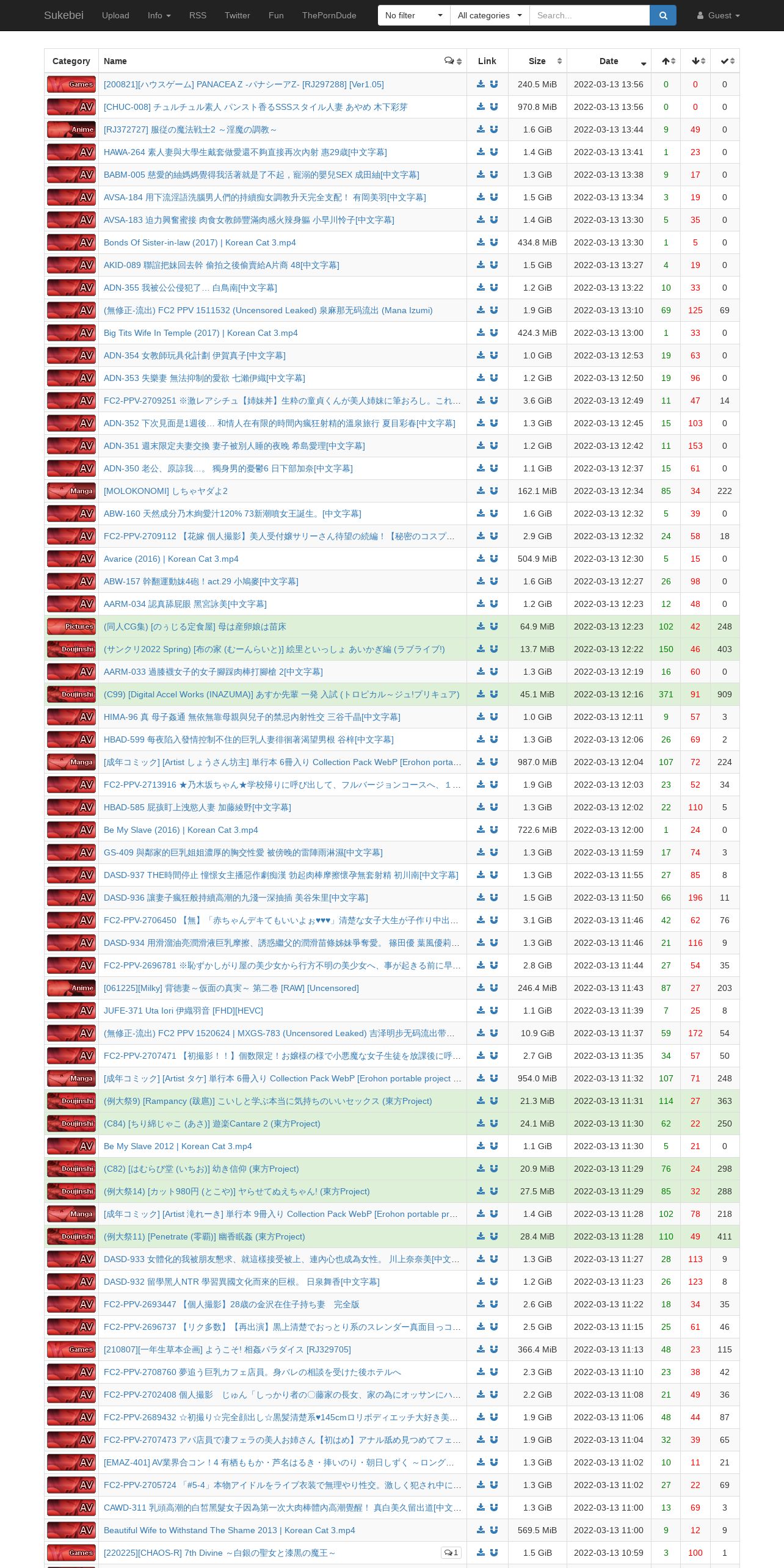Click date cell 2022-03-13 13:44
784x1568 pixels.
[609, 129]
